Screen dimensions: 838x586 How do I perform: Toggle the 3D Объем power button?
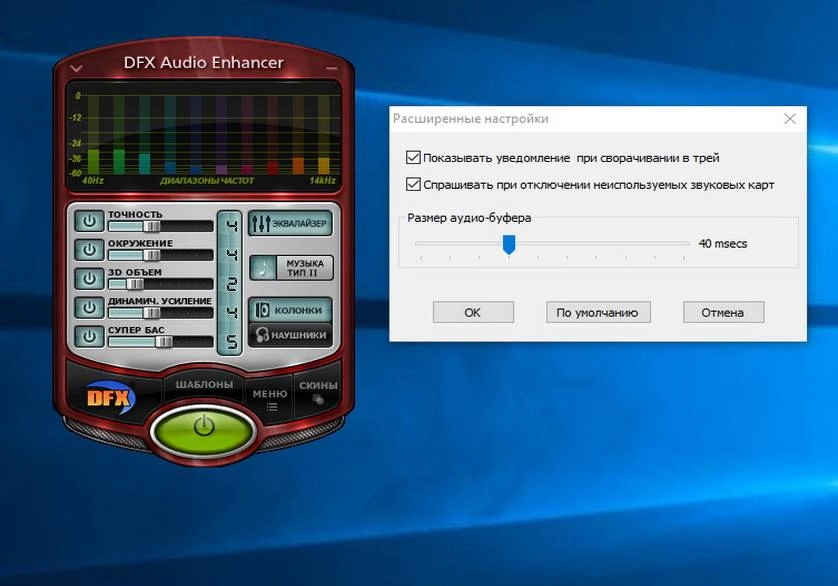[89, 279]
